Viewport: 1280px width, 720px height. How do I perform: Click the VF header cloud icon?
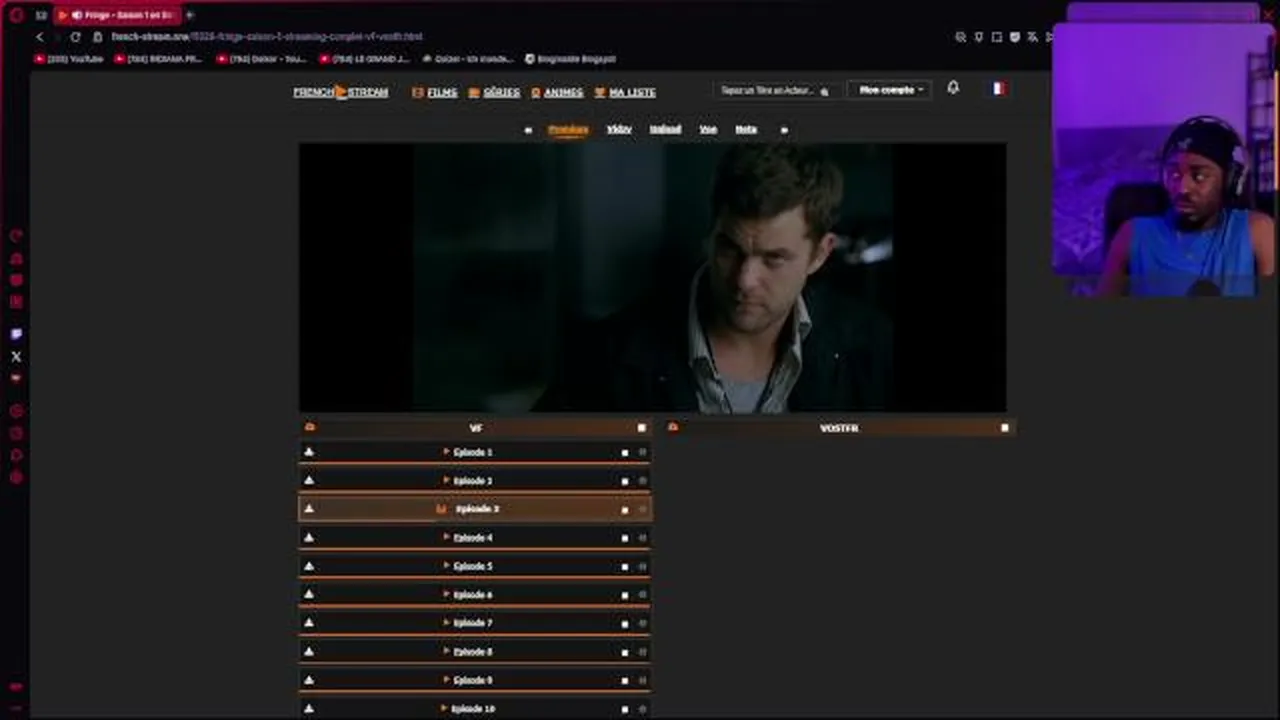(x=310, y=427)
